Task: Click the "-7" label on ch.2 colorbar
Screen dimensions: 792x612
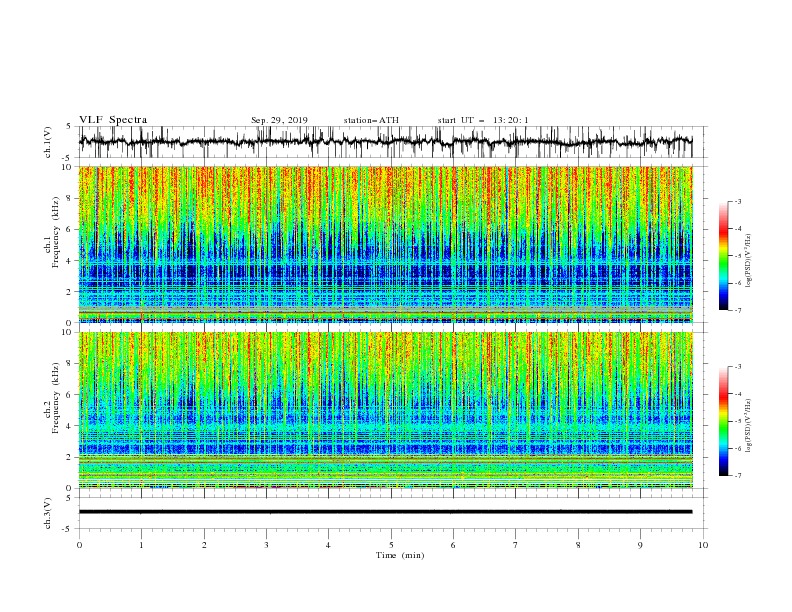Action: (x=738, y=476)
